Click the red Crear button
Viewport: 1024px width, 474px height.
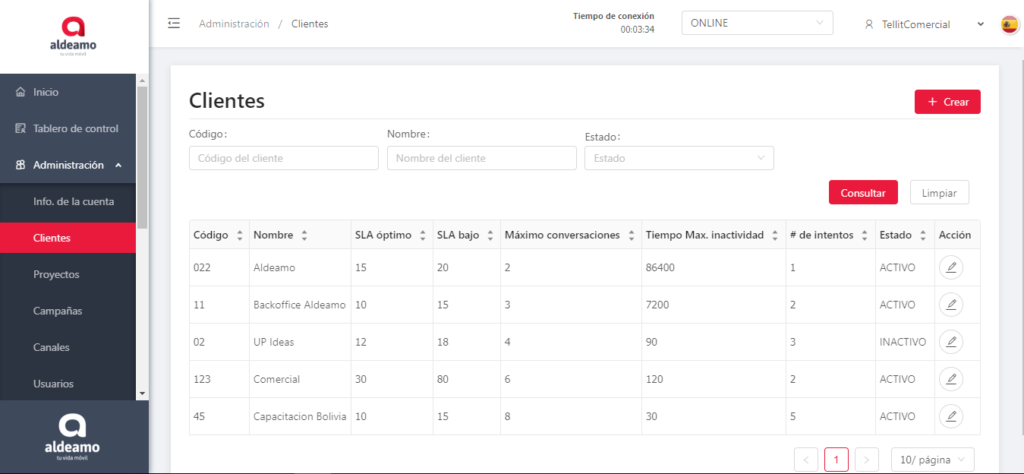[947, 102]
